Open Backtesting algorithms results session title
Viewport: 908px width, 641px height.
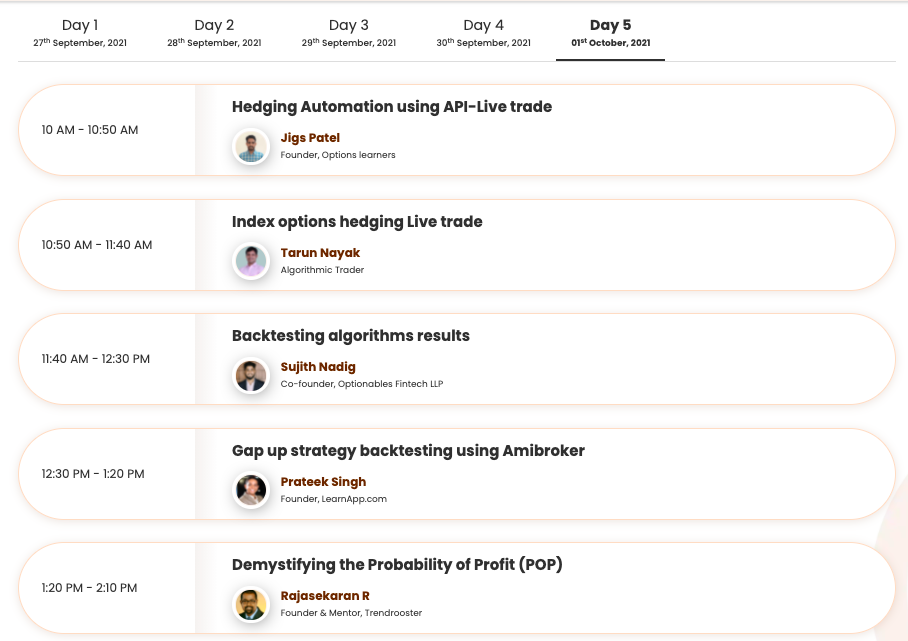pyautogui.click(x=350, y=336)
